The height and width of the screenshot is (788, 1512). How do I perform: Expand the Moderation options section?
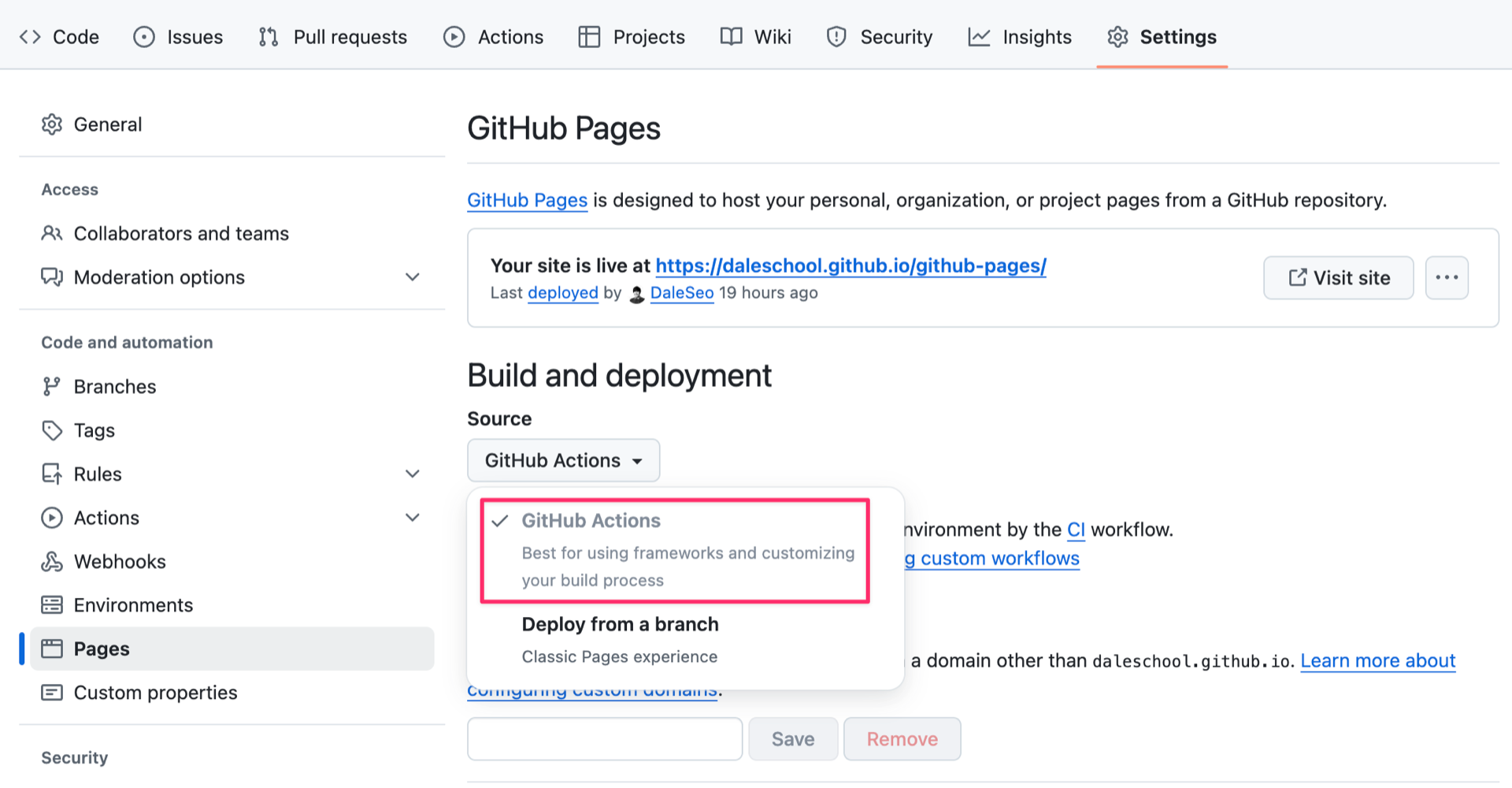coord(413,277)
